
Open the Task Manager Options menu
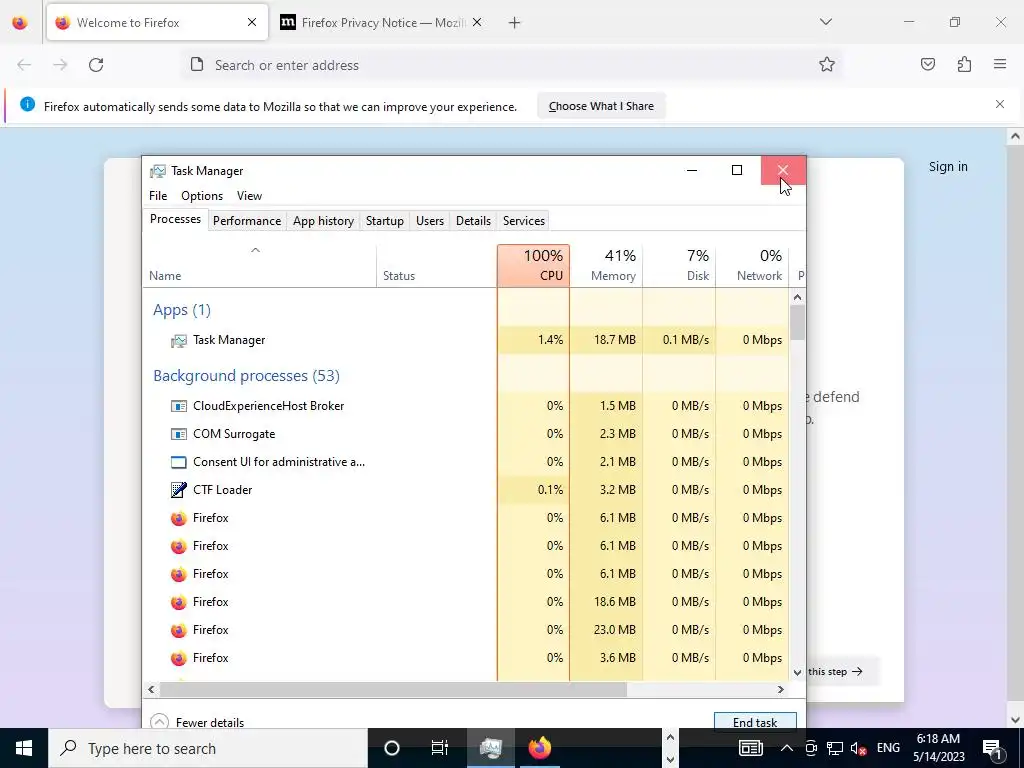[x=202, y=196]
